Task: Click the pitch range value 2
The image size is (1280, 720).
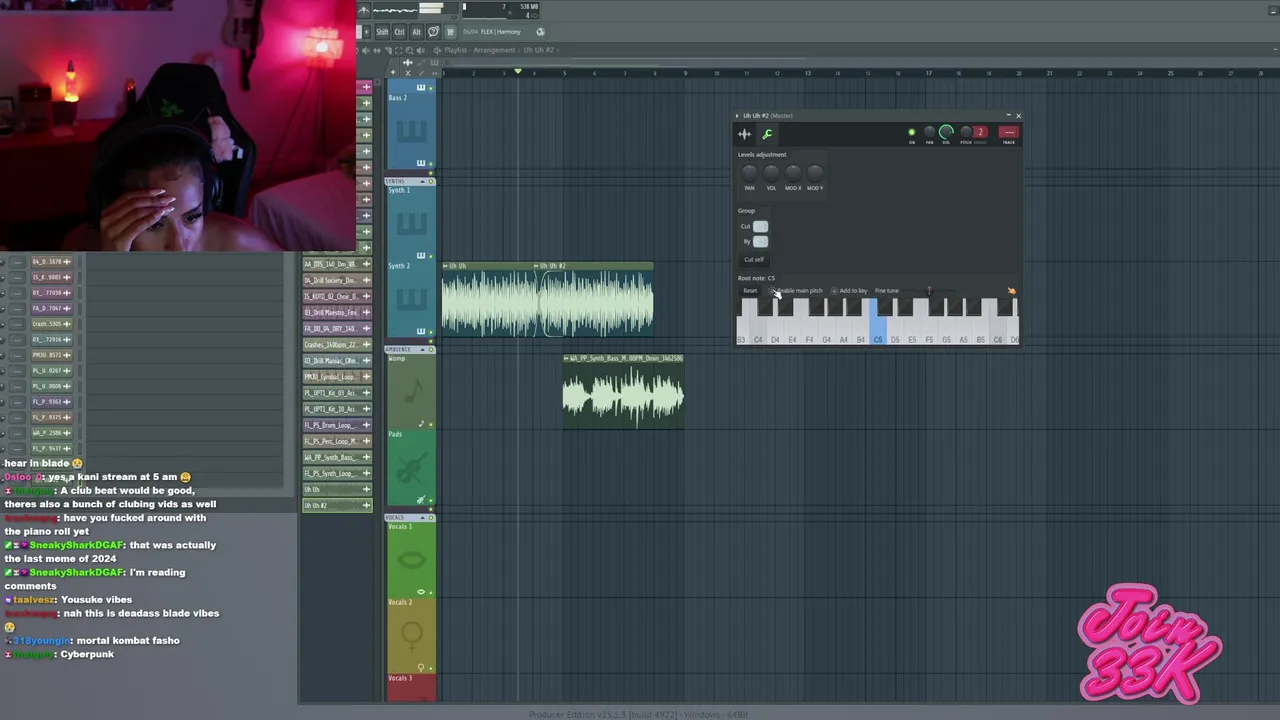Action: [980, 132]
